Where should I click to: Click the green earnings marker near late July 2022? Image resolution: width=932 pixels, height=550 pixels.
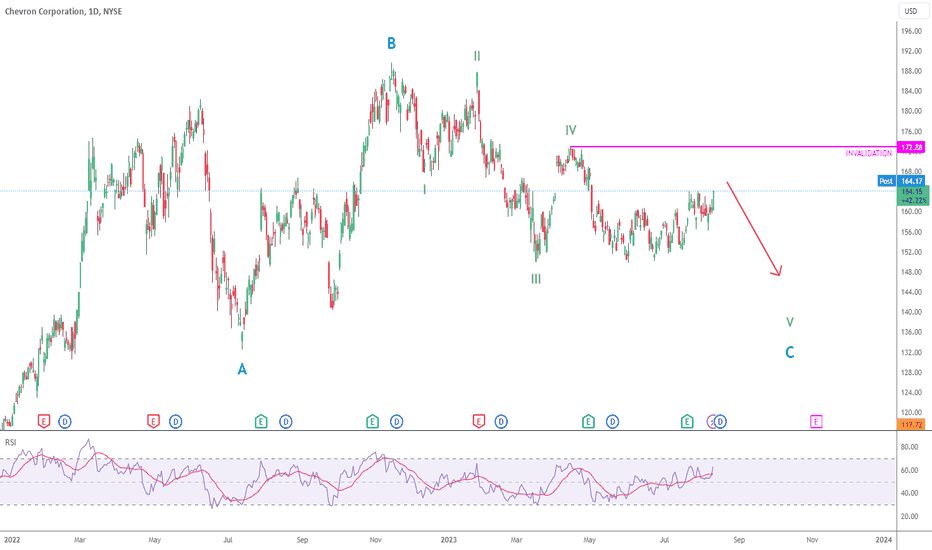click(261, 422)
